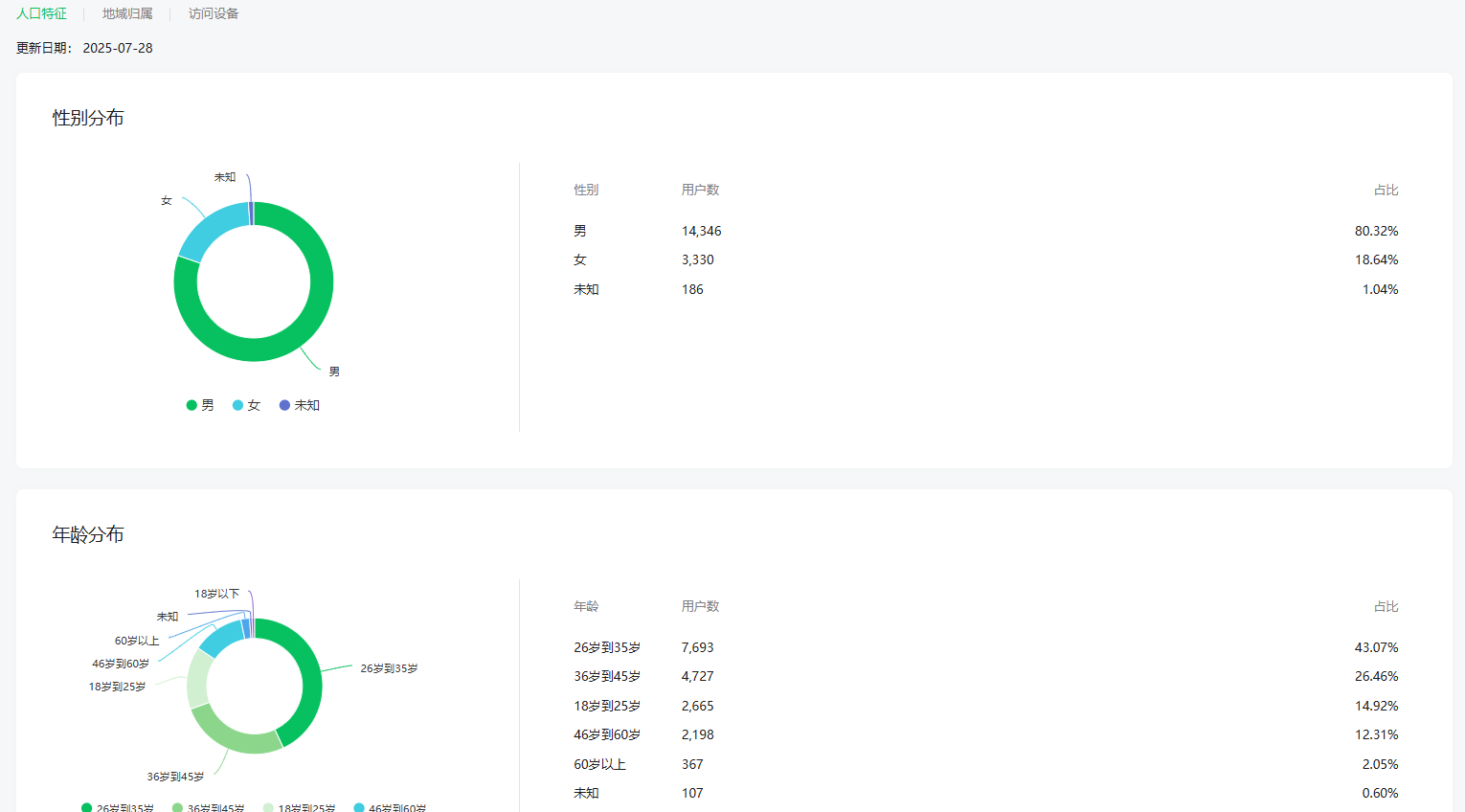Click the percentage 14.92%
This screenshot has width=1465, height=812.
1377,706
